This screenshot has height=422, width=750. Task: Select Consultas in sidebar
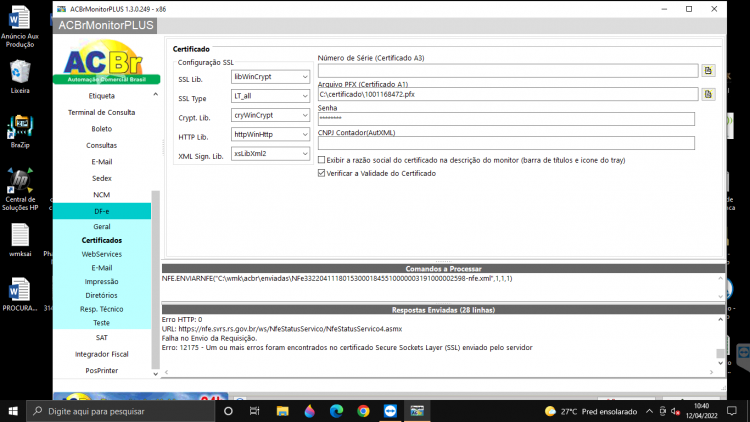click(x=101, y=145)
